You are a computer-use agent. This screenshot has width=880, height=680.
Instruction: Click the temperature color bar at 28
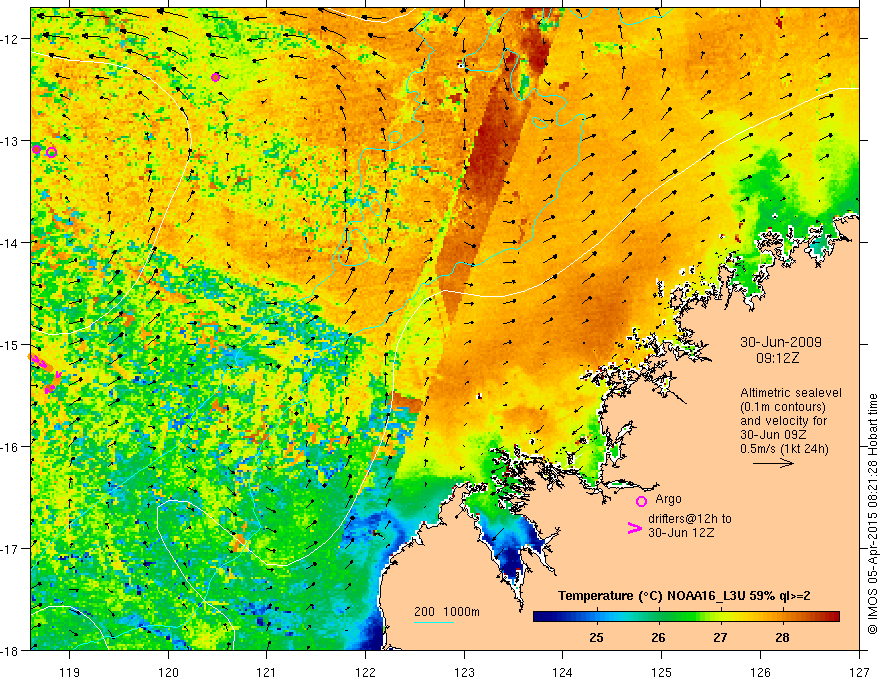782,617
